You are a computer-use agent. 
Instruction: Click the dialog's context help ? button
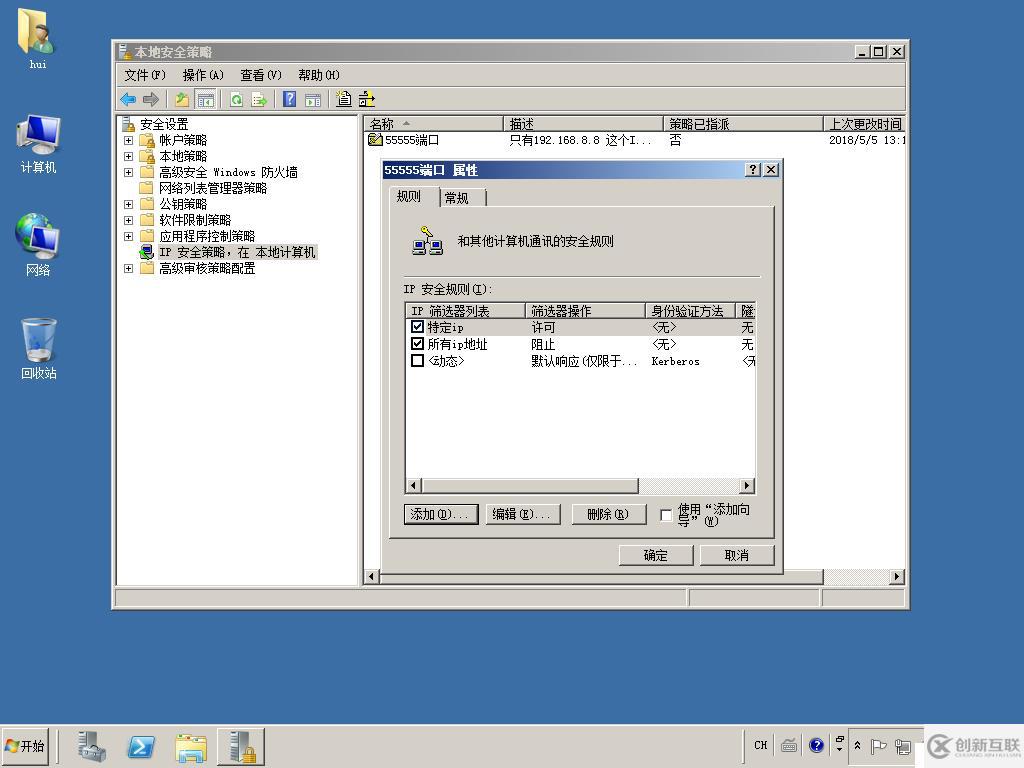pos(753,170)
